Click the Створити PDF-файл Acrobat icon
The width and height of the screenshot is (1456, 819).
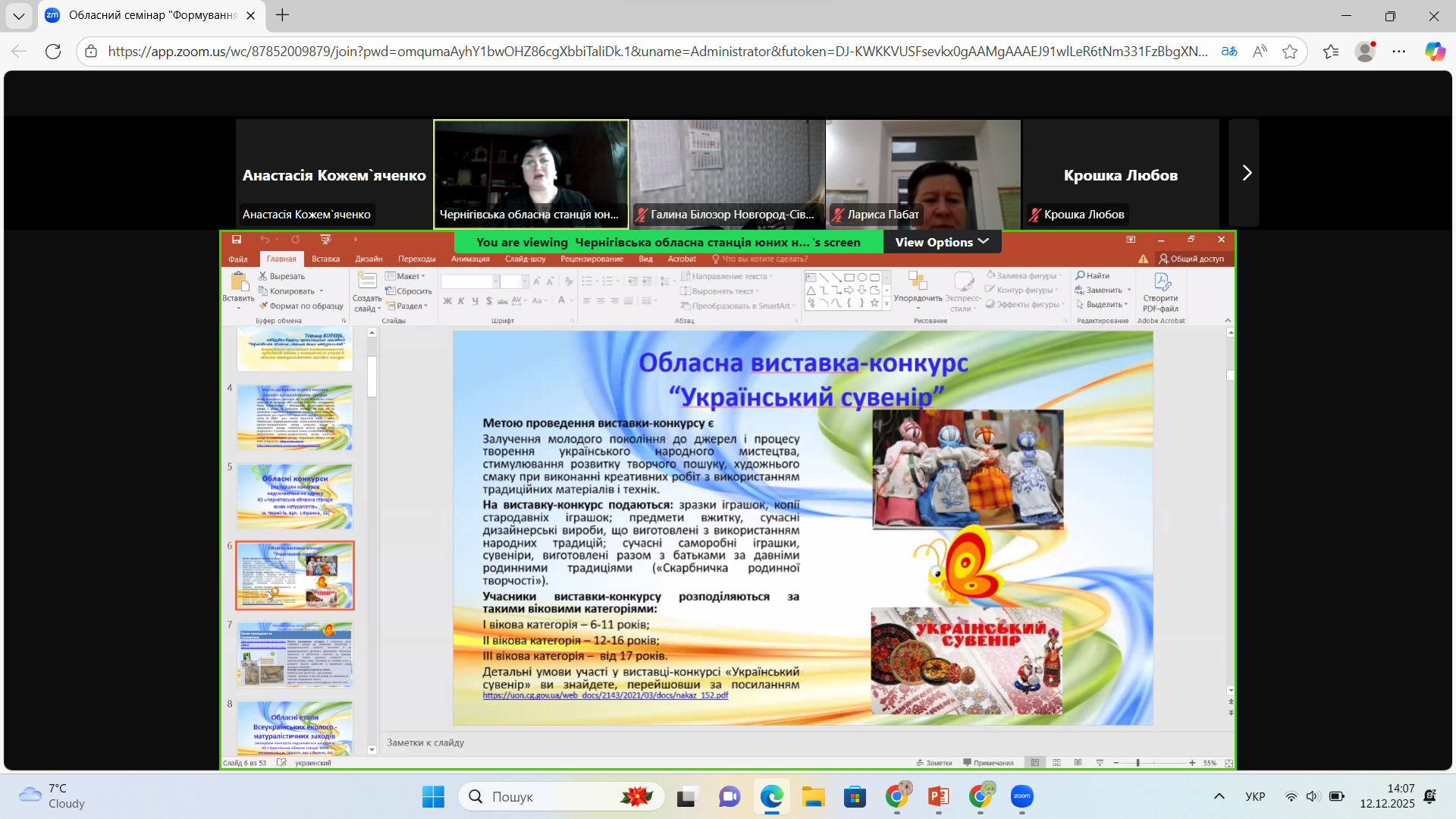1162,282
